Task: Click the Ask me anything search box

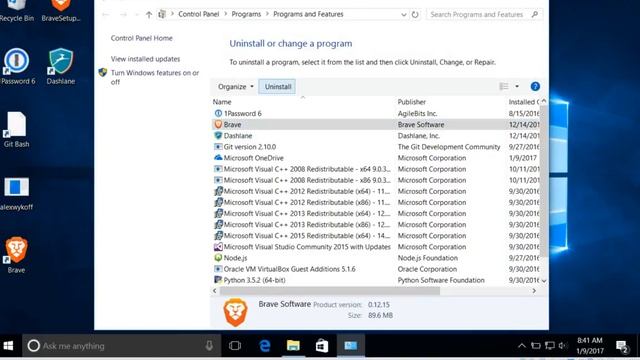Action: pos(122,346)
